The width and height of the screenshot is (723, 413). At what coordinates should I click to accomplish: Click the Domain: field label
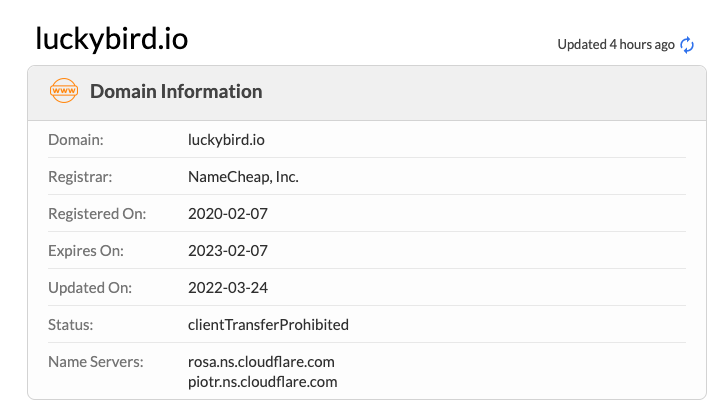[x=76, y=140]
